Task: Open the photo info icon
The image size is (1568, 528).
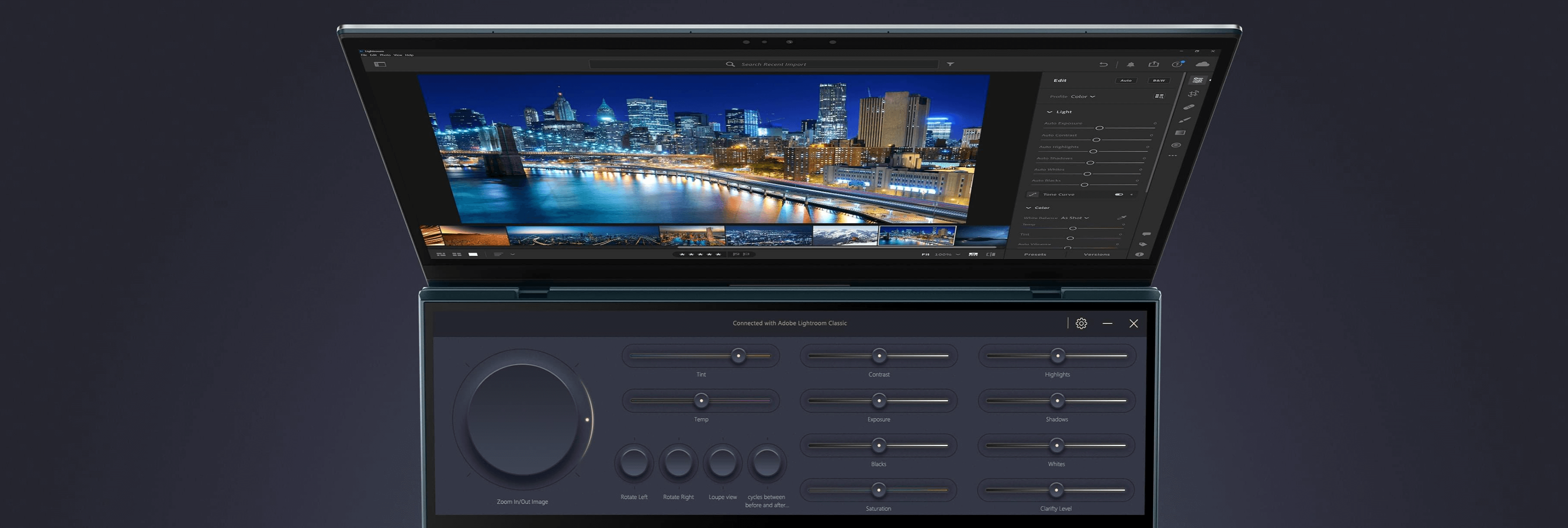Action: click(x=1139, y=254)
